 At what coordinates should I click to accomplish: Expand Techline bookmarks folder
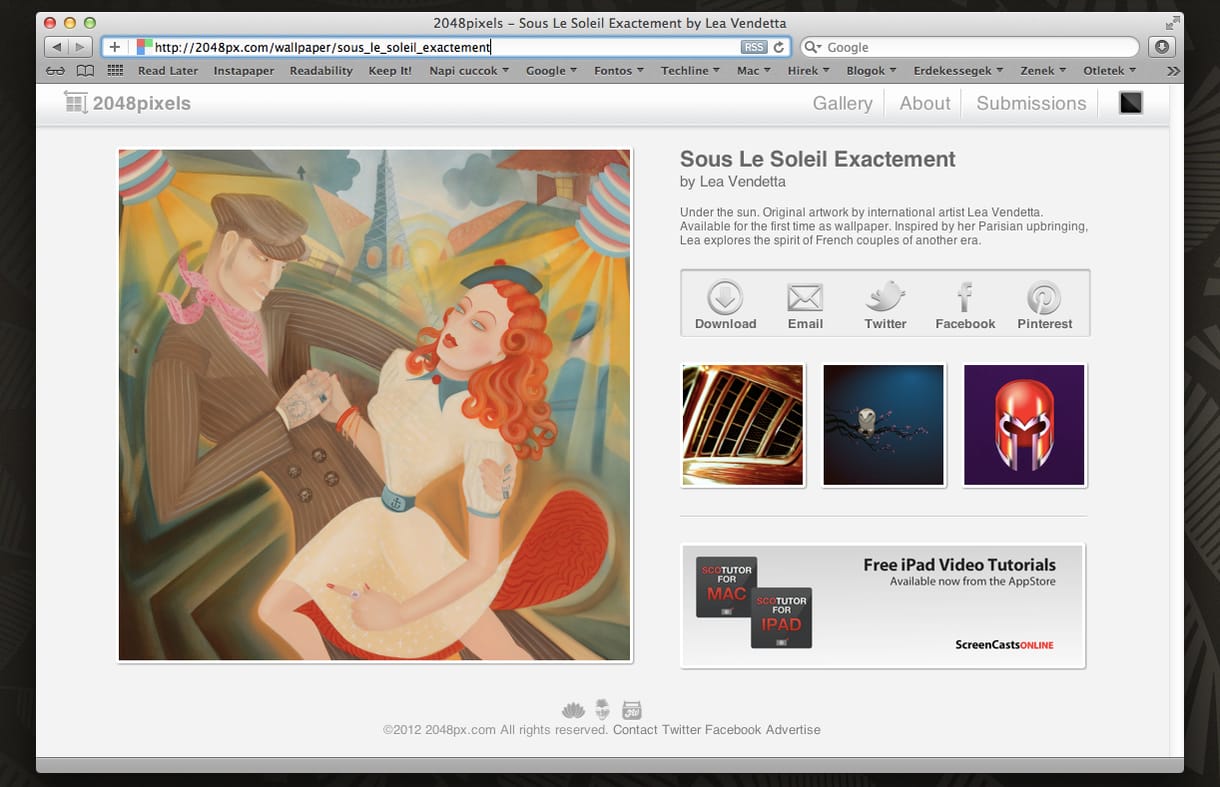point(691,71)
